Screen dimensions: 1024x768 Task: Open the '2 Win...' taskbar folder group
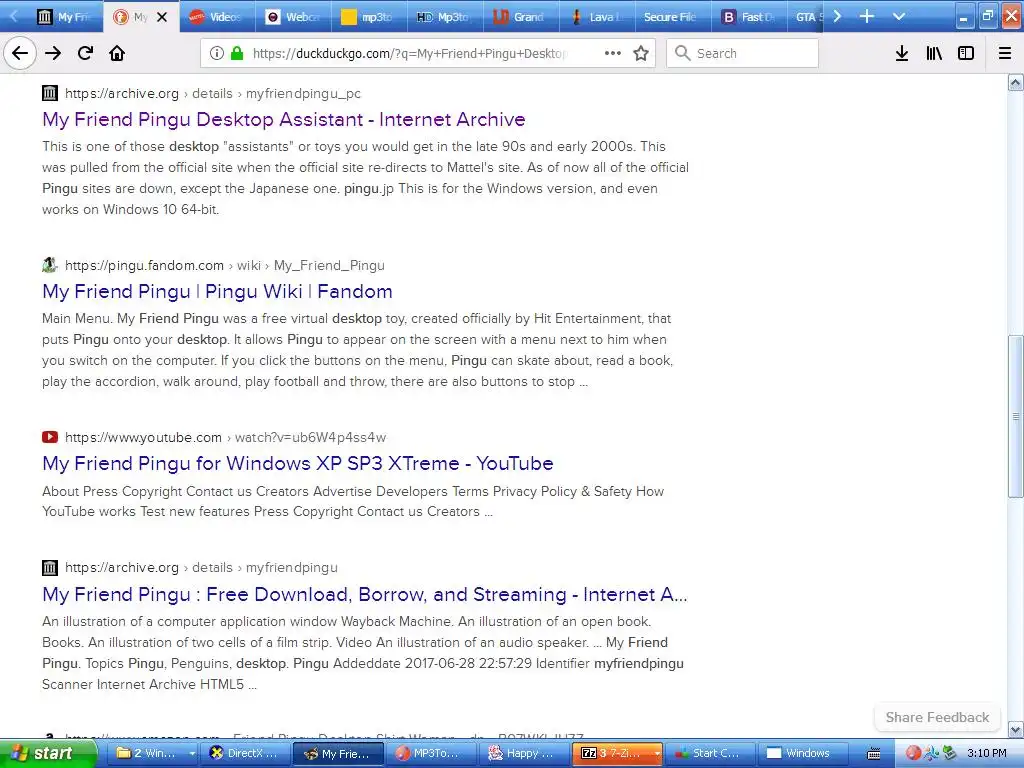(x=149, y=753)
